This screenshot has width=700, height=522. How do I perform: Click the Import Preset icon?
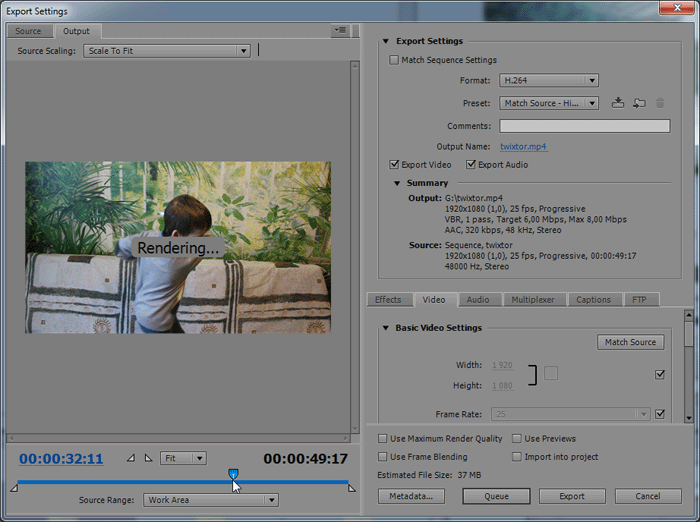click(639, 103)
